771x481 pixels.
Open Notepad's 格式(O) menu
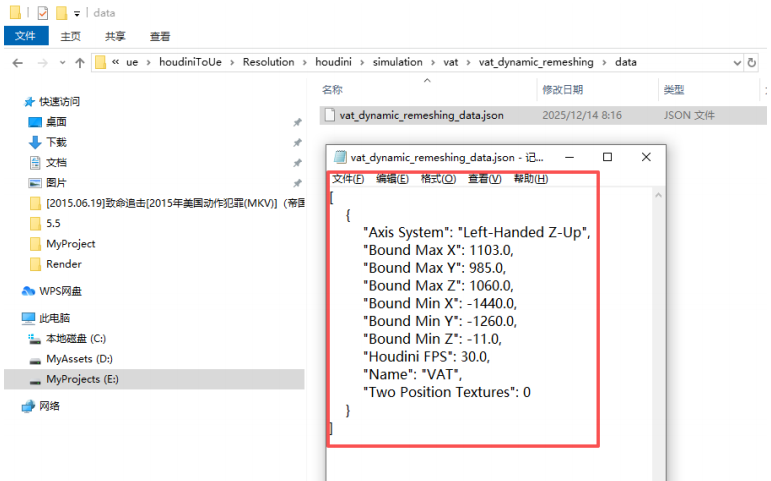(x=438, y=179)
